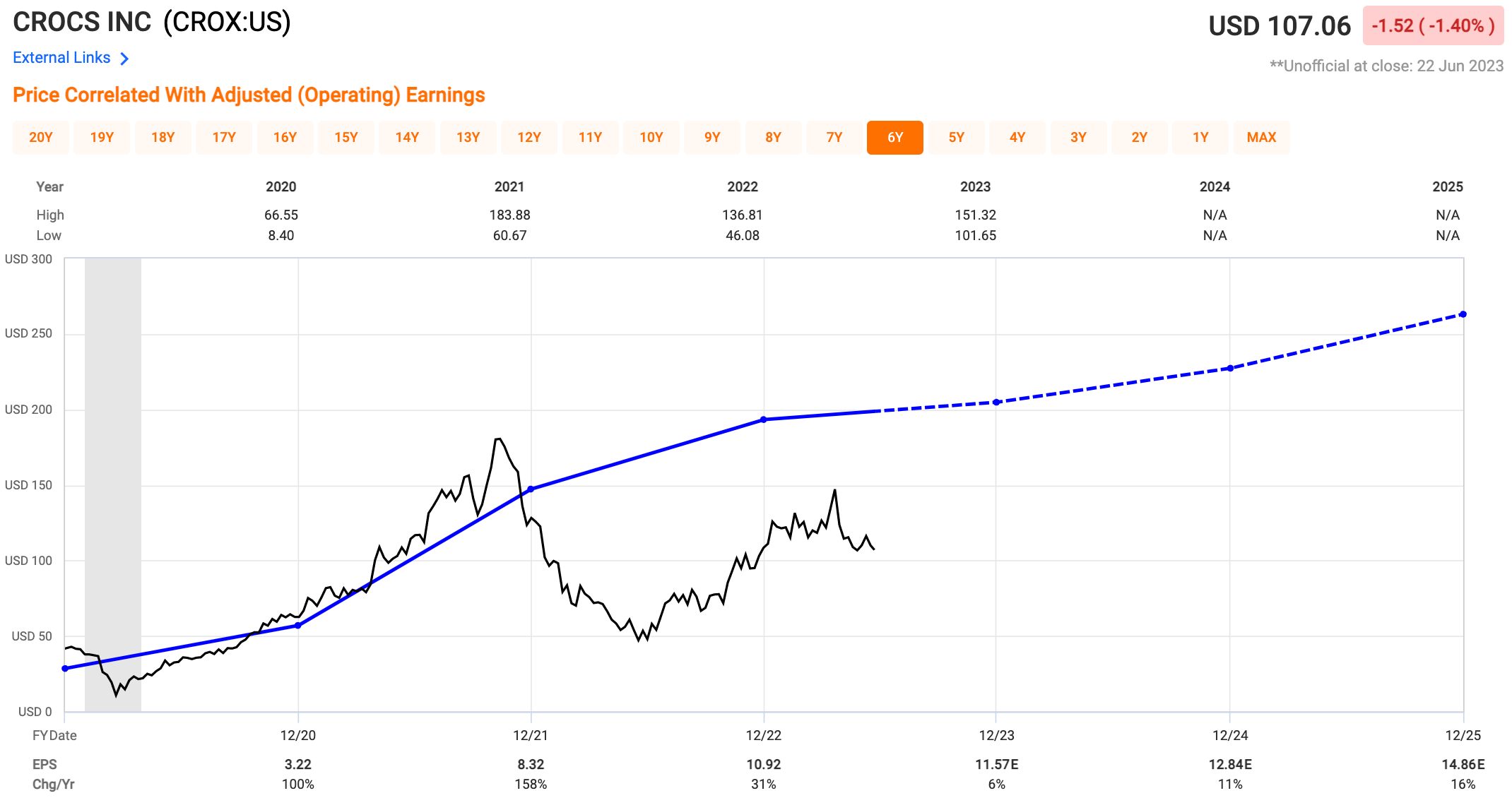
Task: Click the 12/25 estimated earnings point
Action: point(1463,314)
